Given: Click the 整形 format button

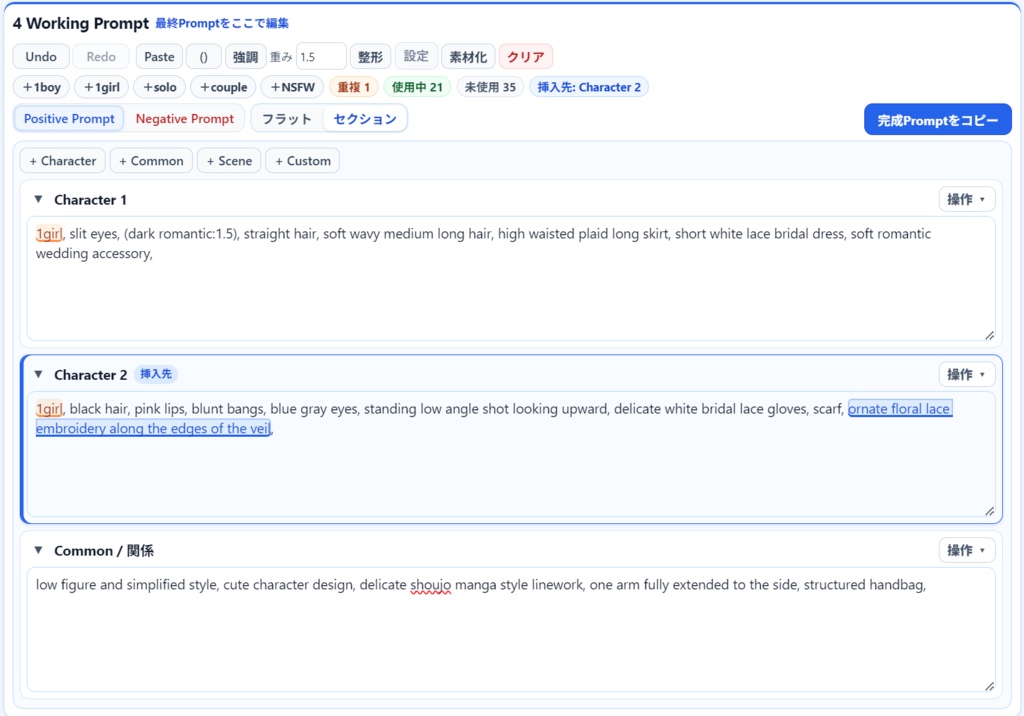Looking at the screenshot, I should coord(370,57).
